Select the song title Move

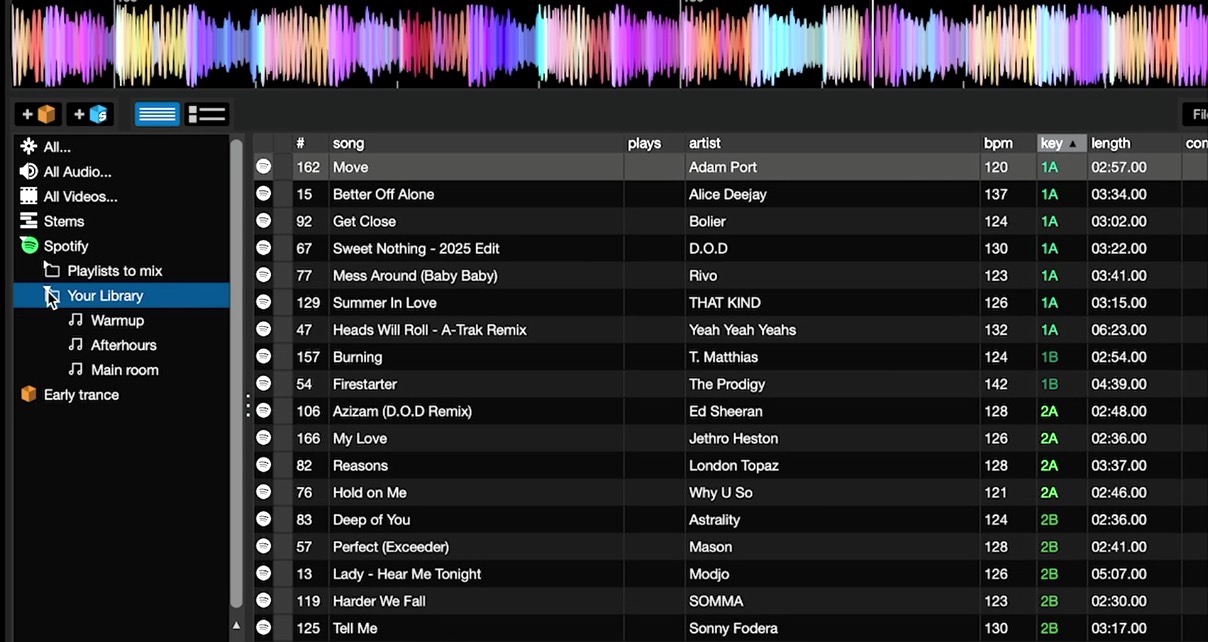[x=350, y=167]
